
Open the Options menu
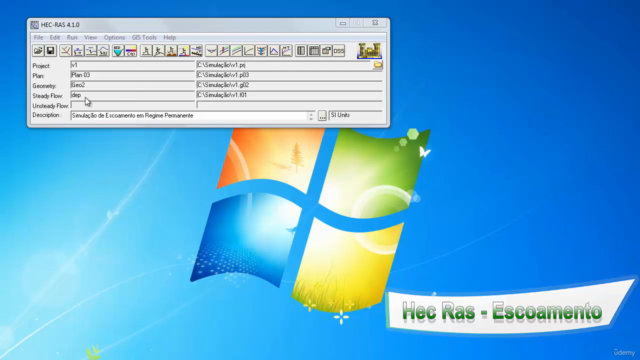point(114,37)
